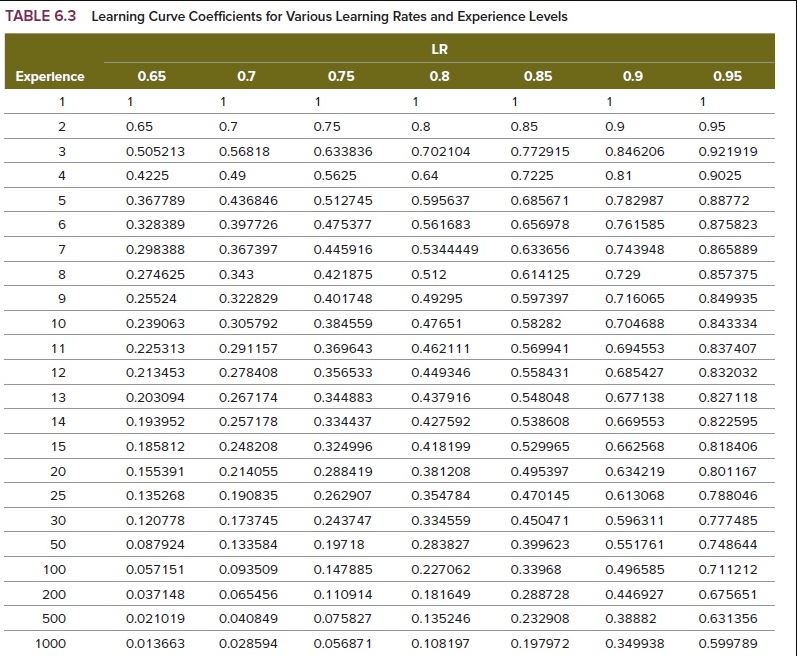Screen dimensions: 797x656
Task: Click the cell reading 0.595637
Action: point(440,201)
